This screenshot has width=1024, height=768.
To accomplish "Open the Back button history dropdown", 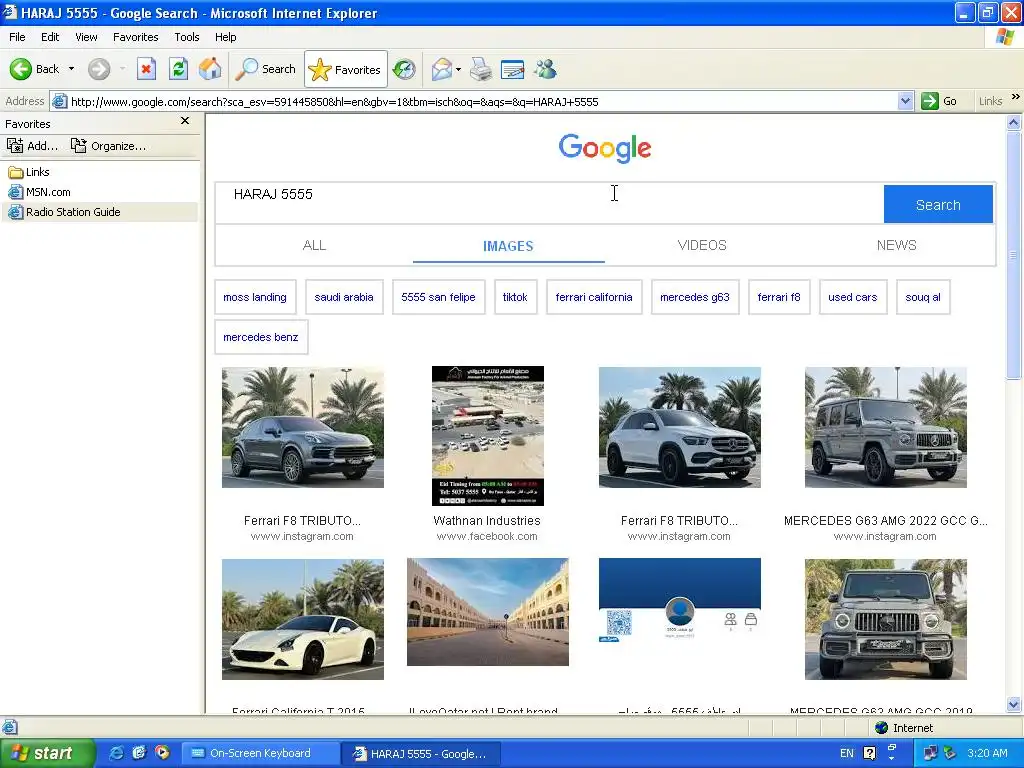I will coord(71,69).
